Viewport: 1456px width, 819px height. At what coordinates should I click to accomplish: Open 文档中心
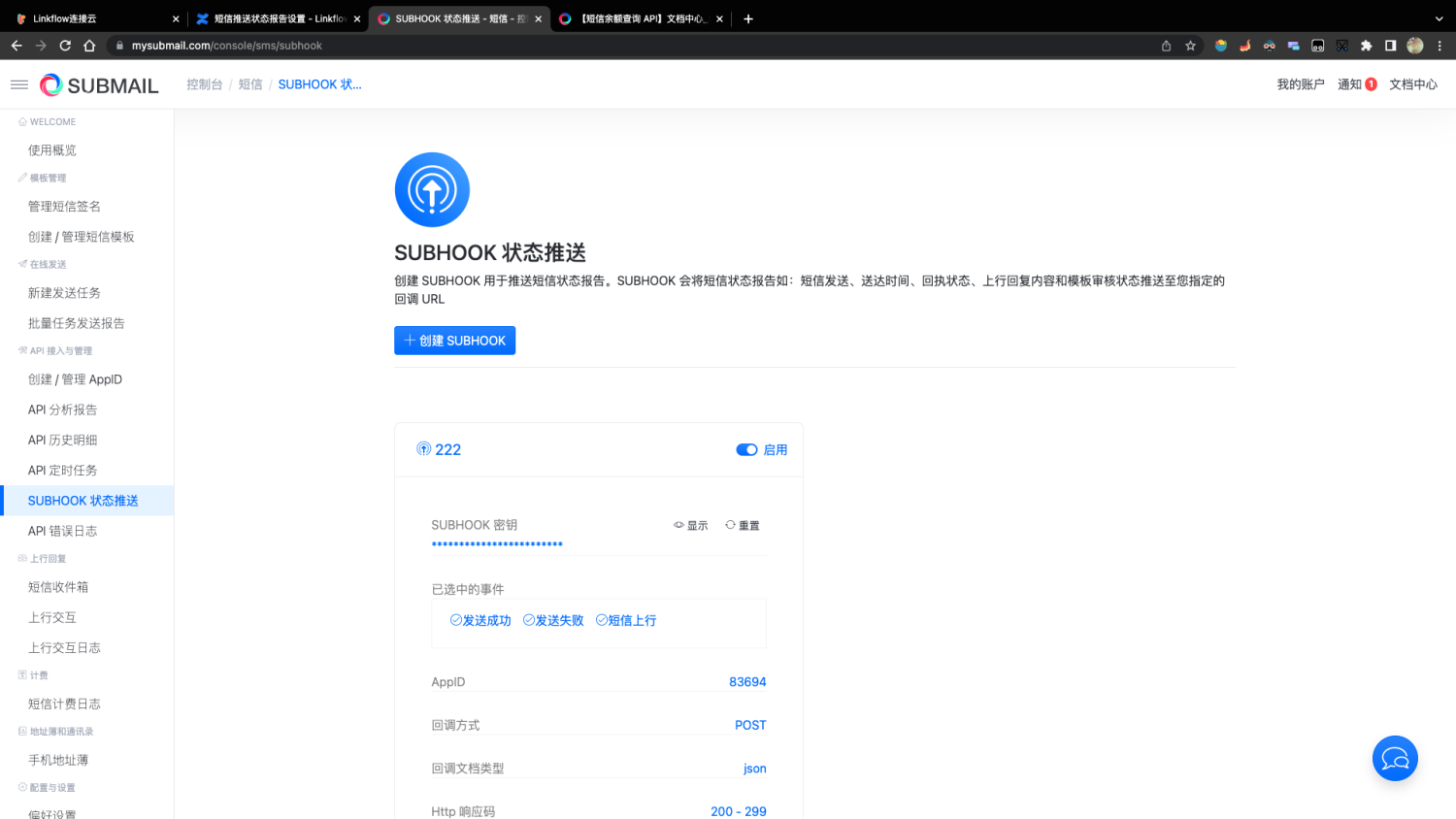(1413, 84)
